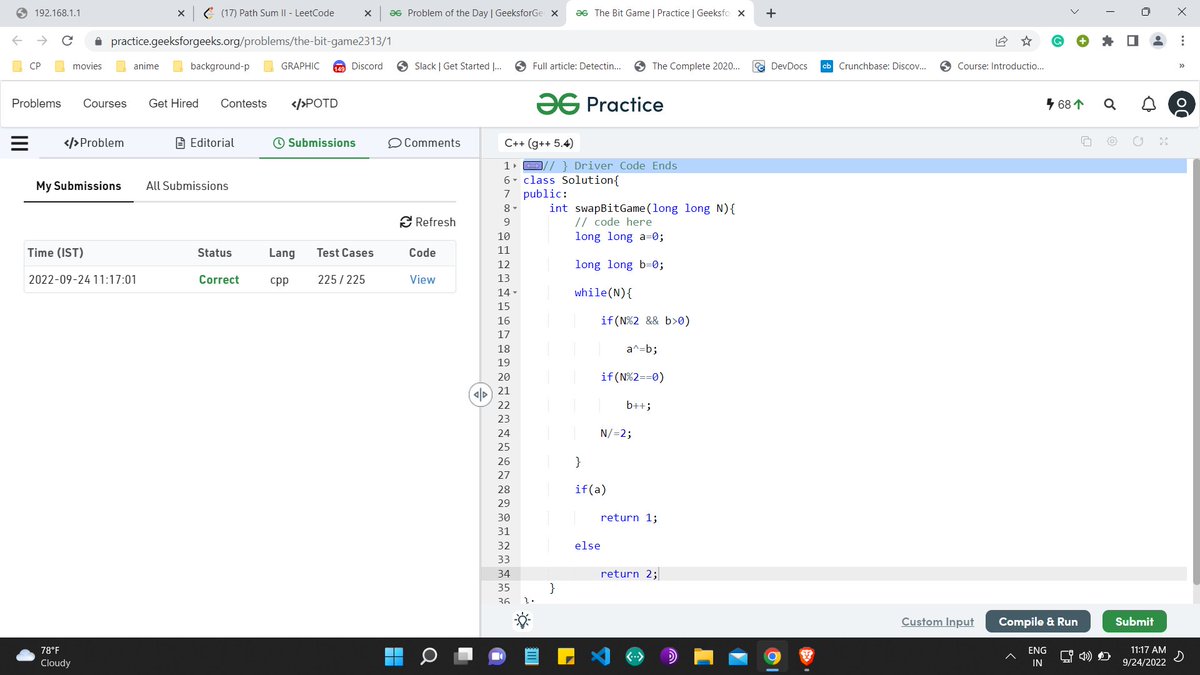Show more bookmarks with the double chevron
Image resolution: width=1200 pixels, height=675 pixels.
click(1182, 66)
